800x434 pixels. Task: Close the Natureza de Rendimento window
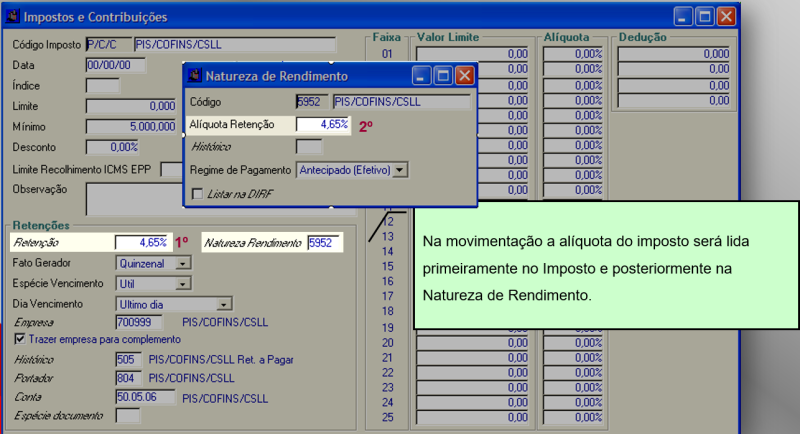[x=465, y=76]
